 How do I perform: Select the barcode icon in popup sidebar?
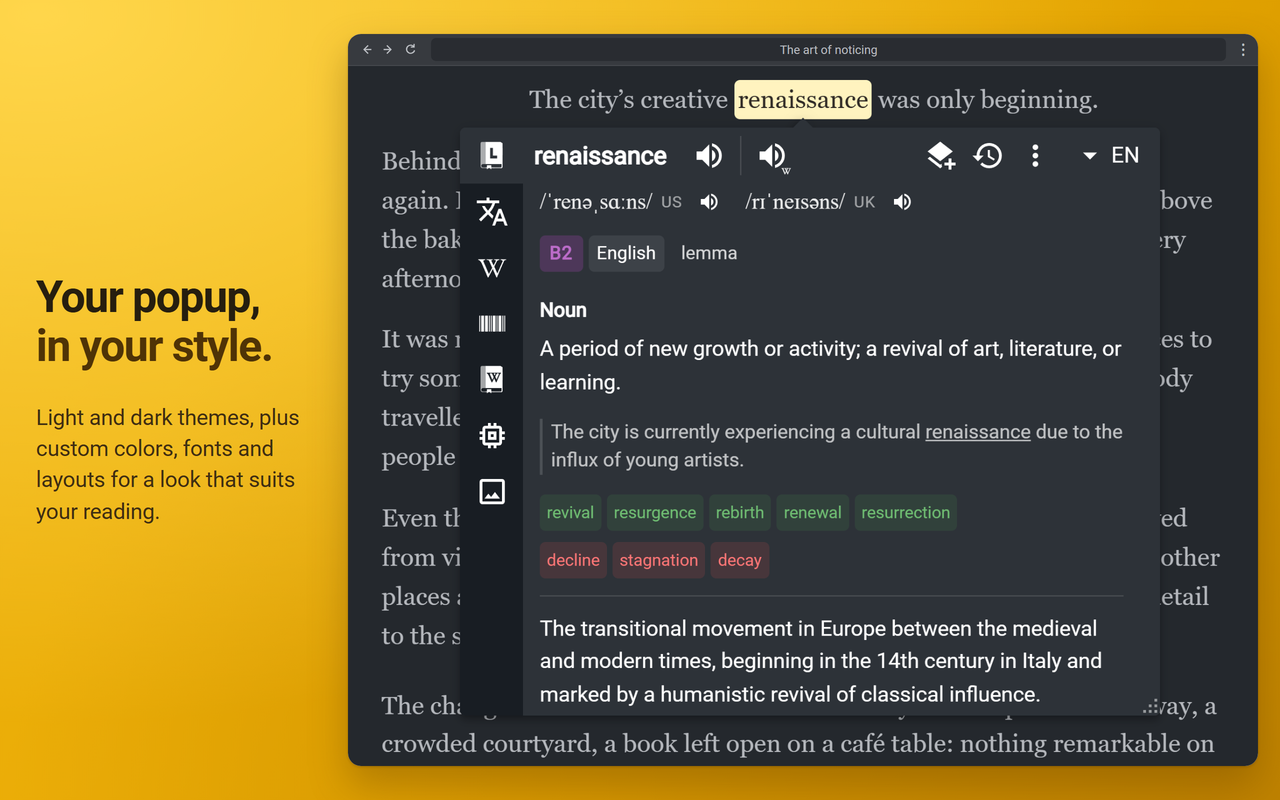[x=492, y=324]
